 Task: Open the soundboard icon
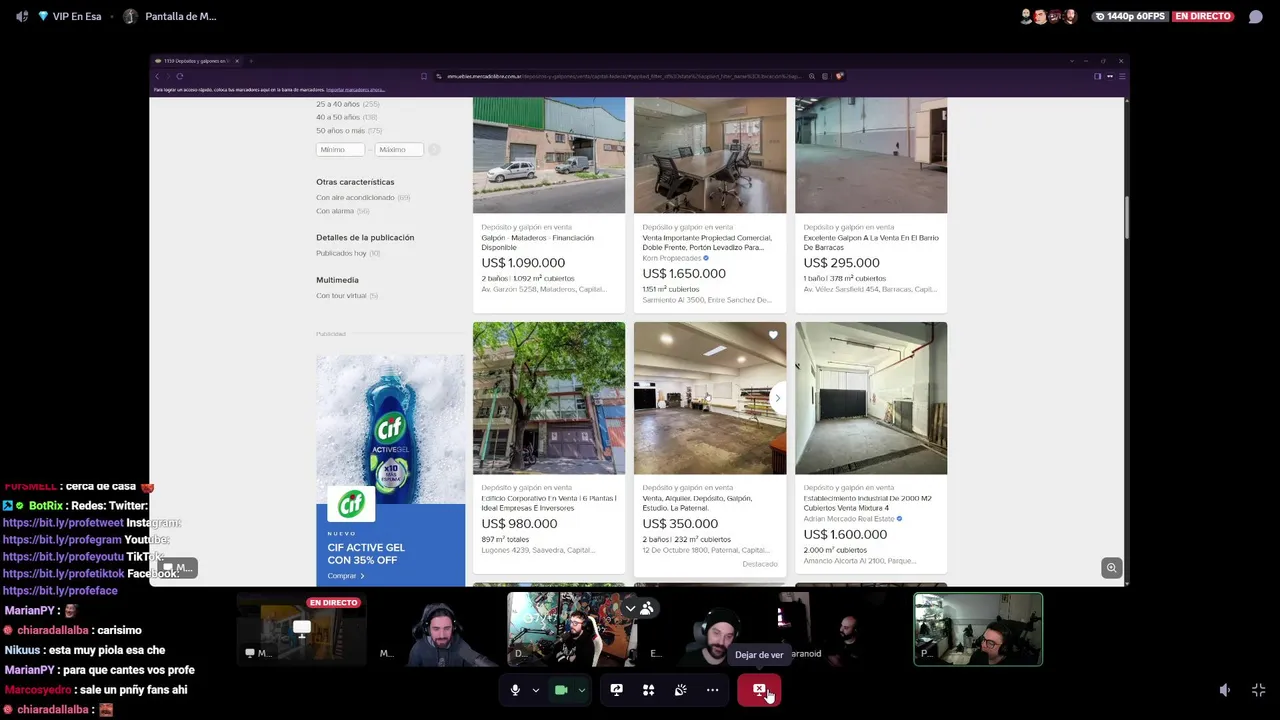(680, 690)
